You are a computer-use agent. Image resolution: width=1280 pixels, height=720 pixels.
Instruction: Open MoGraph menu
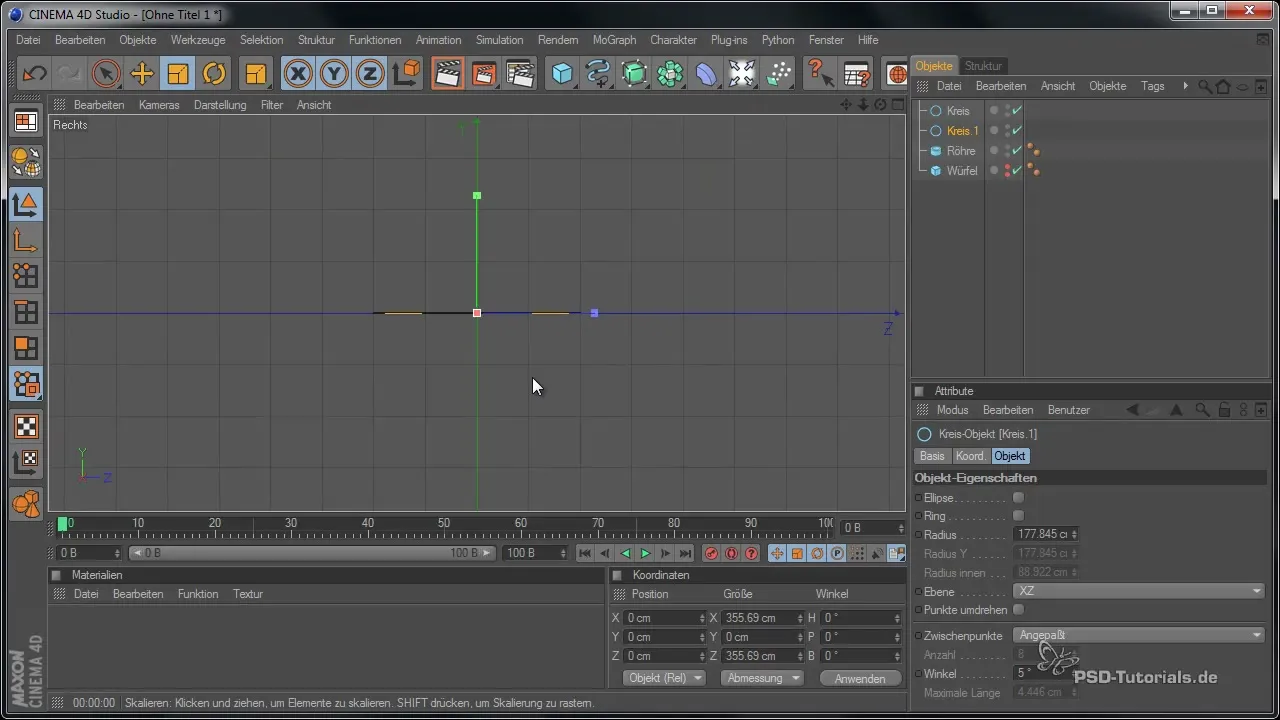(614, 40)
